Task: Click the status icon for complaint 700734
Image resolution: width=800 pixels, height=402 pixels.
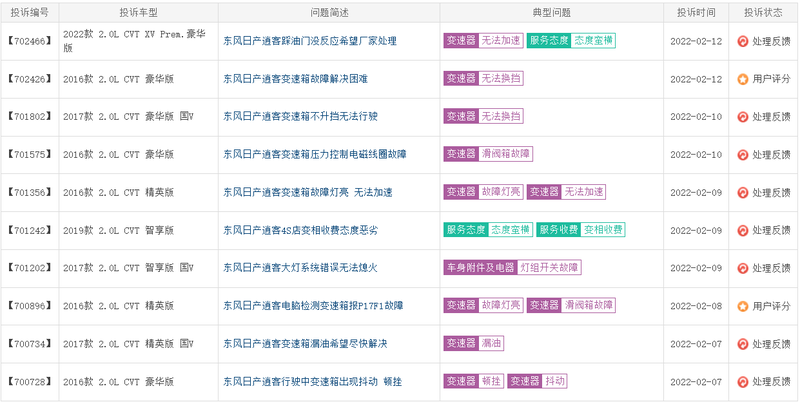Action: point(743,344)
